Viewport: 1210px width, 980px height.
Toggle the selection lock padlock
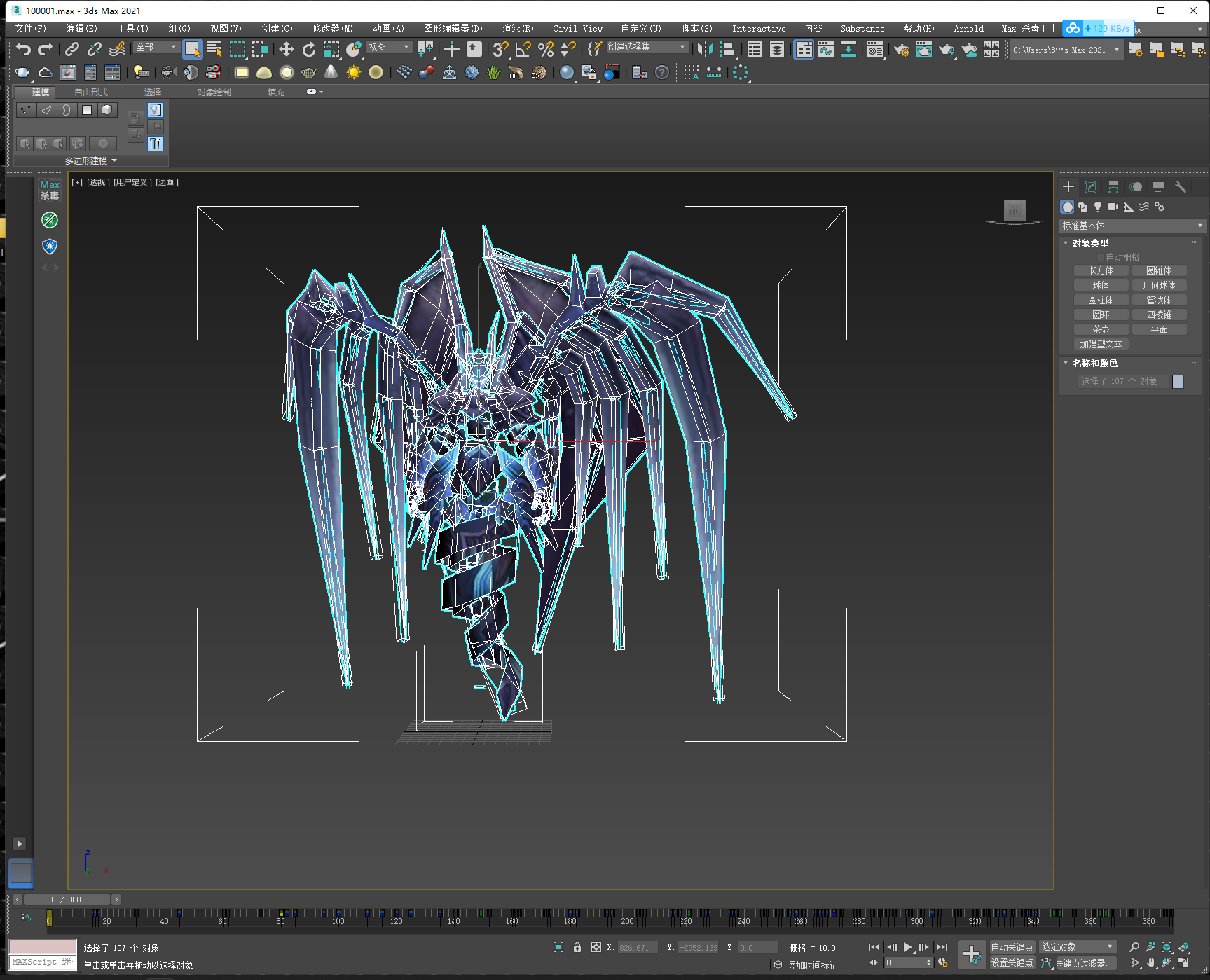tap(577, 947)
